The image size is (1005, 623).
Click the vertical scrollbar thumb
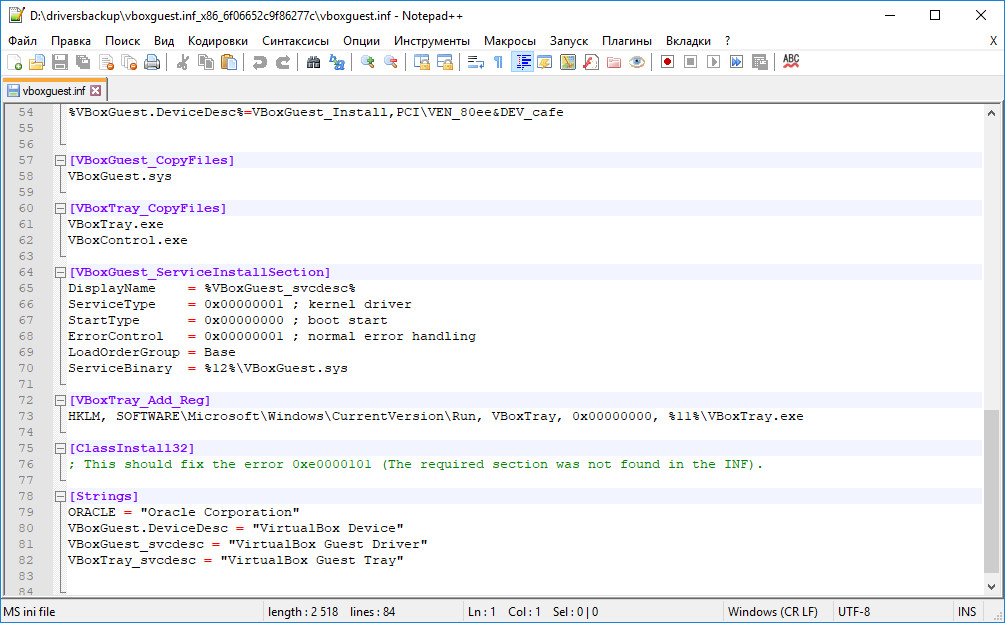click(x=991, y=492)
